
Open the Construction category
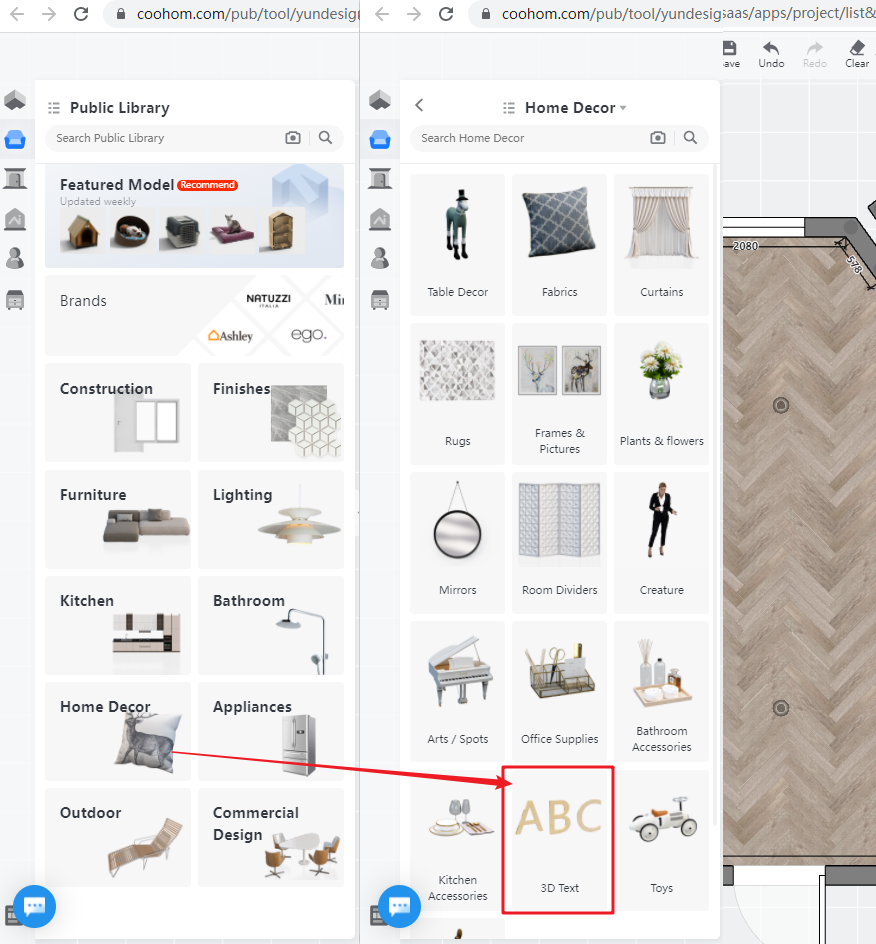click(118, 412)
